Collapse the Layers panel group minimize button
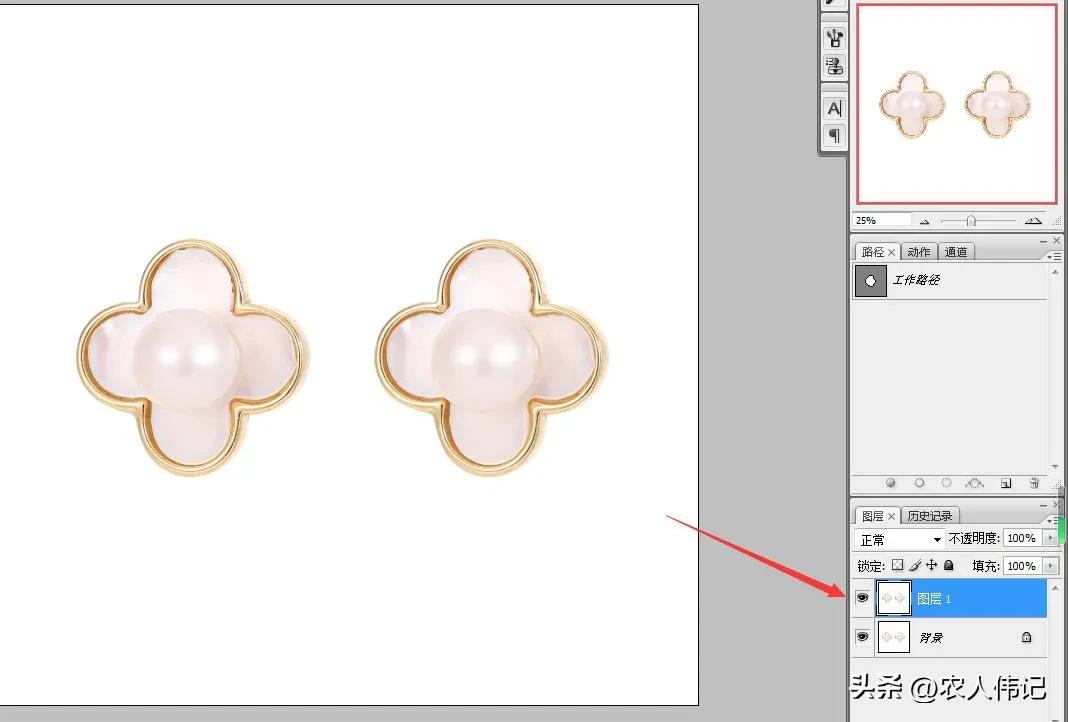This screenshot has width=1068, height=722. pyautogui.click(x=1043, y=505)
